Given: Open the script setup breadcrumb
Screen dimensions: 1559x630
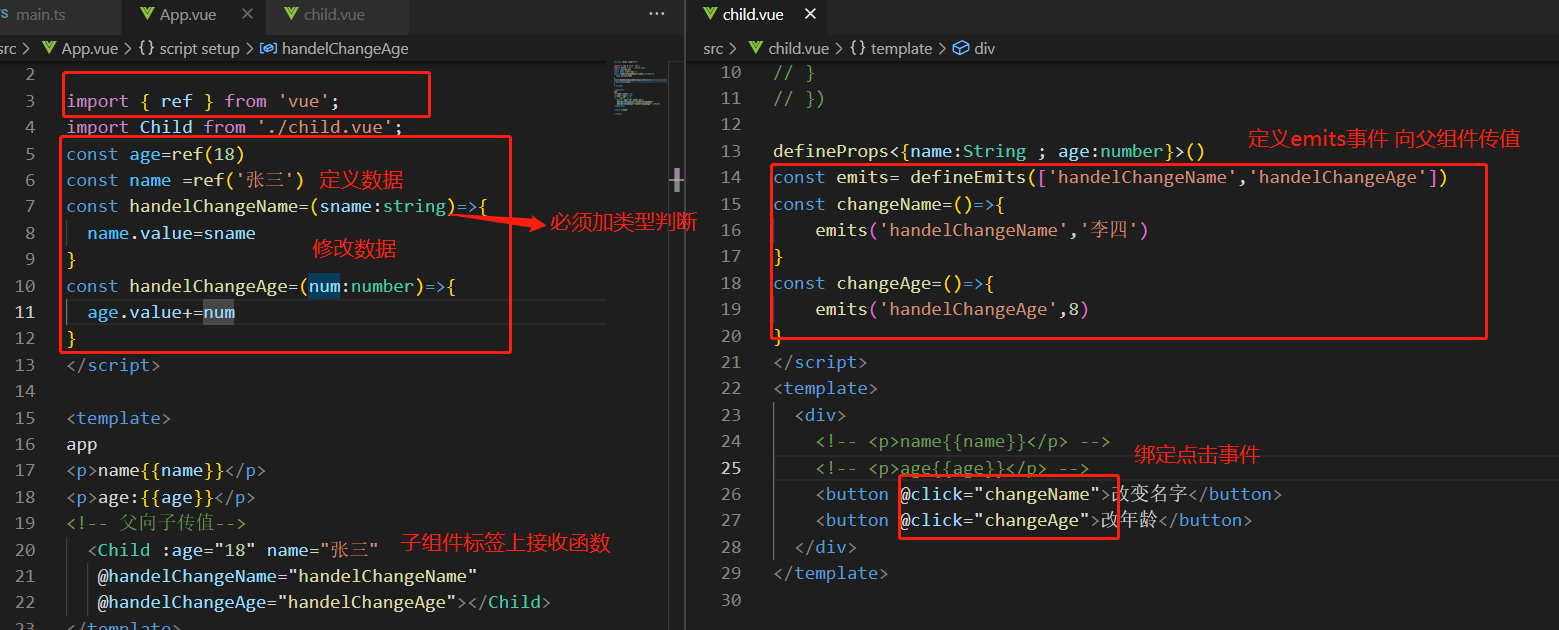Looking at the screenshot, I should pyautogui.click(x=200, y=48).
